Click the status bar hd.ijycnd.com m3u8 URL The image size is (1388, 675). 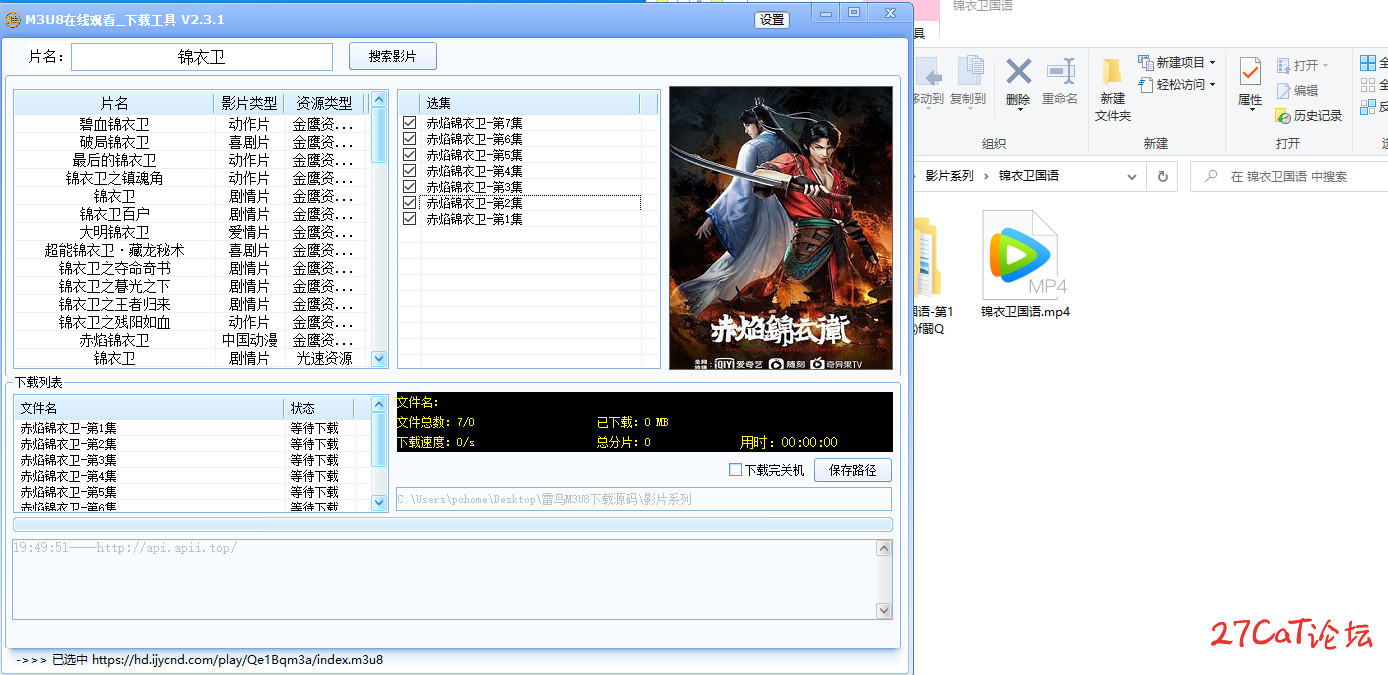(237, 660)
